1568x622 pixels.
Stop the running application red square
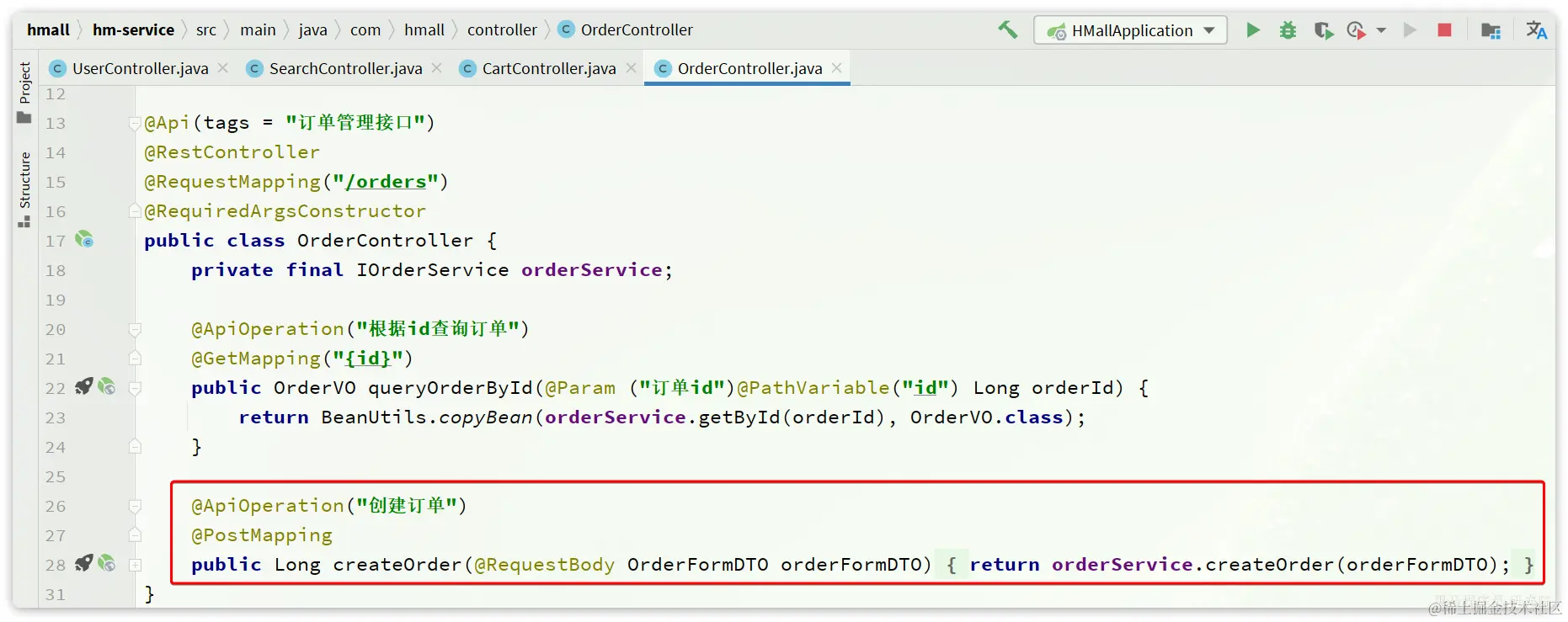(x=1444, y=30)
